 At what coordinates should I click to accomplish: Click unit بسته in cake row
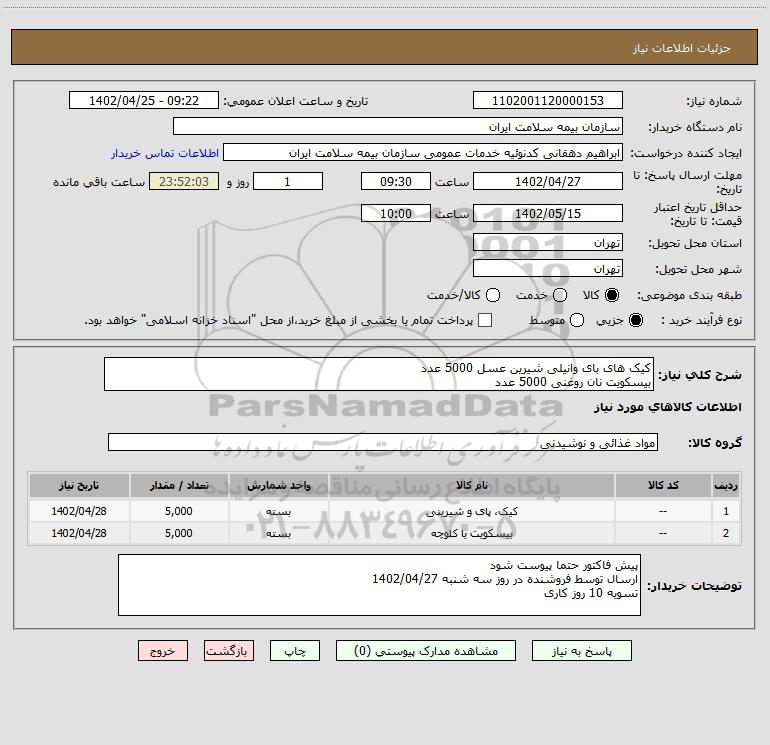pyautogui.click(x=278, y=511)
